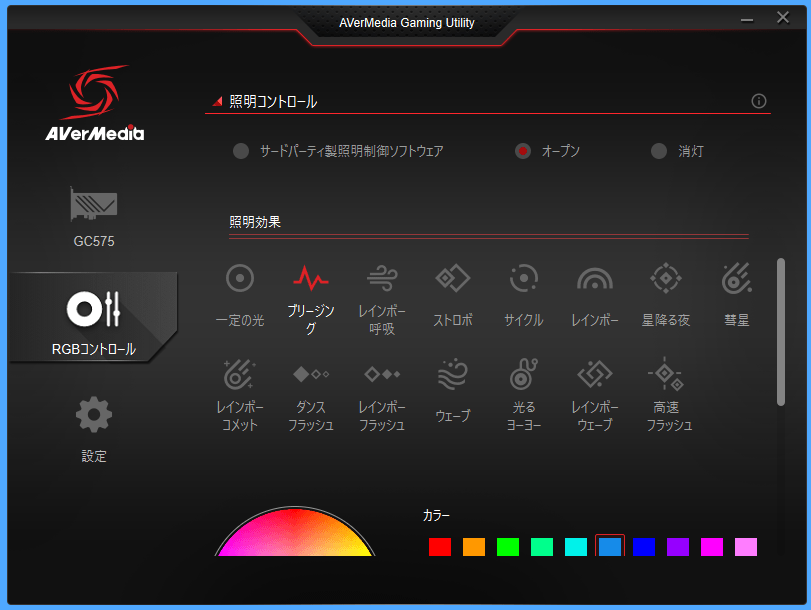
Task: Pick the orange color swatch
Action: 474,547
